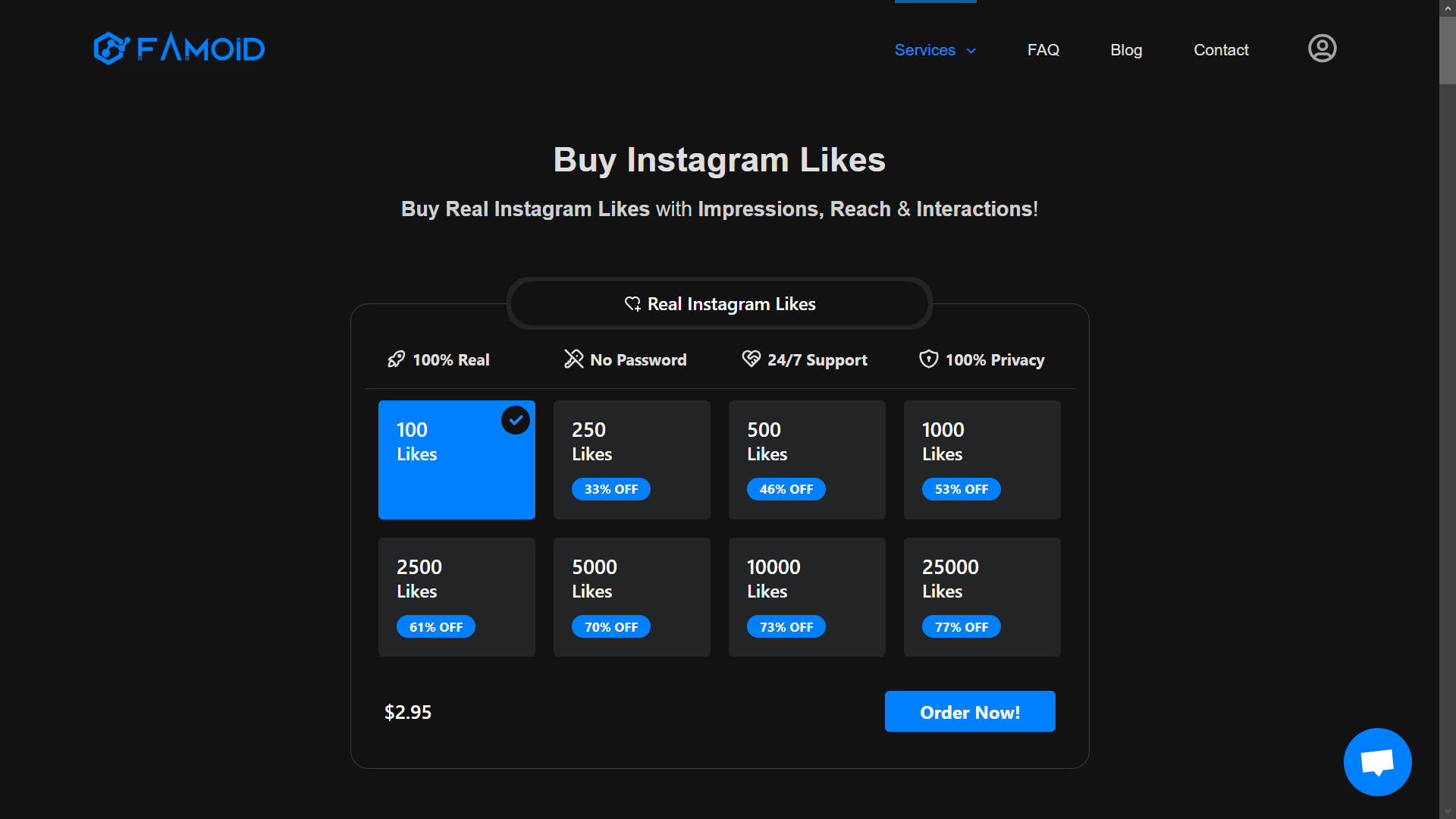1456x819 pixels.
Task: Click the Famoid logo icon
Action: pos(111,49)
